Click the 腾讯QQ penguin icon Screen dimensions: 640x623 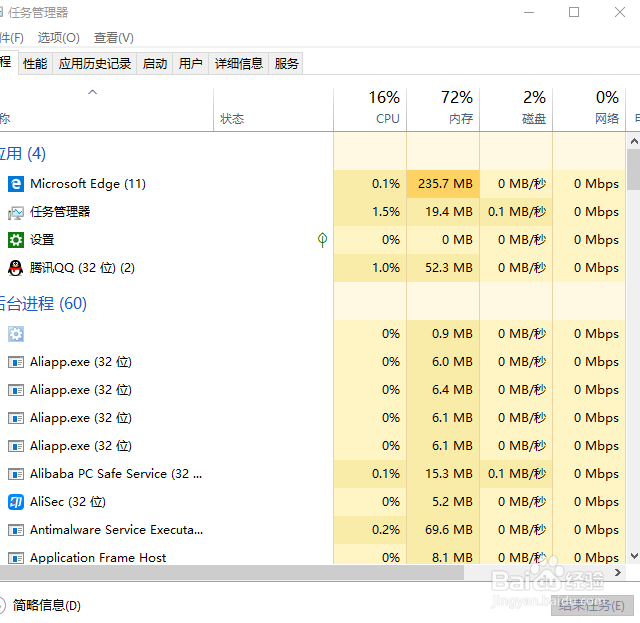[x=16, y=268]
